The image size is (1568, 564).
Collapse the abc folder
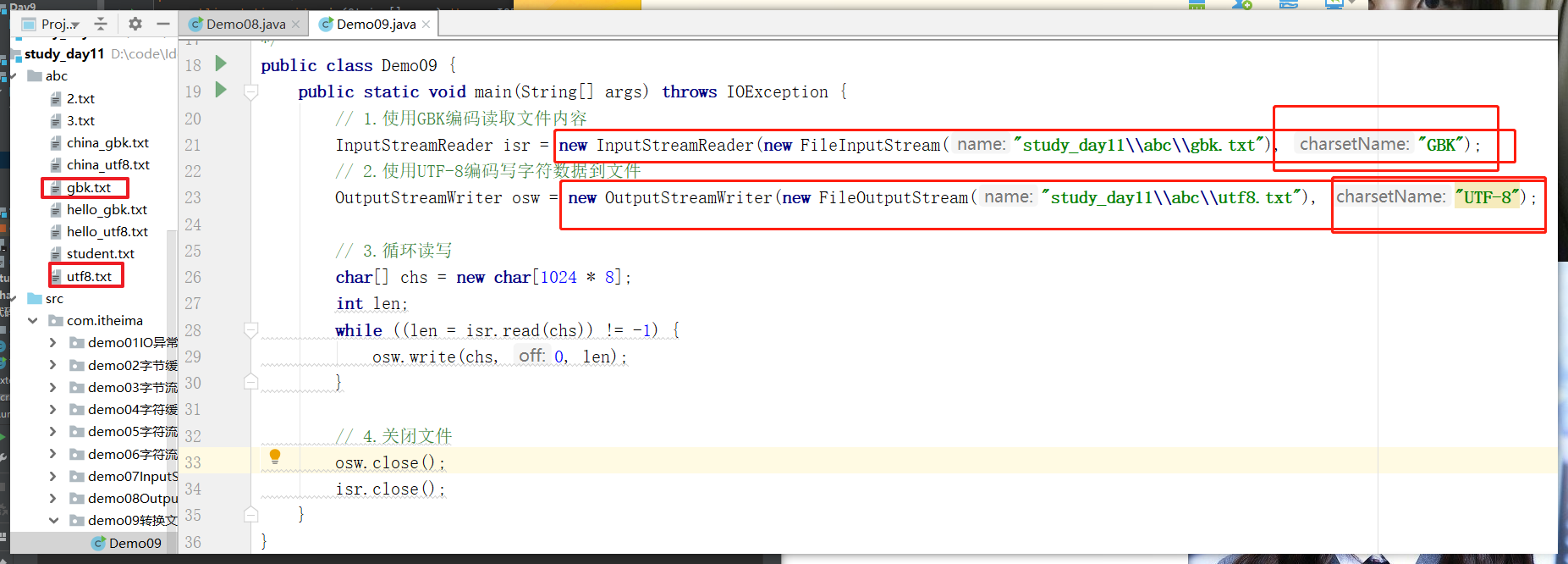[x=13, y=76]
